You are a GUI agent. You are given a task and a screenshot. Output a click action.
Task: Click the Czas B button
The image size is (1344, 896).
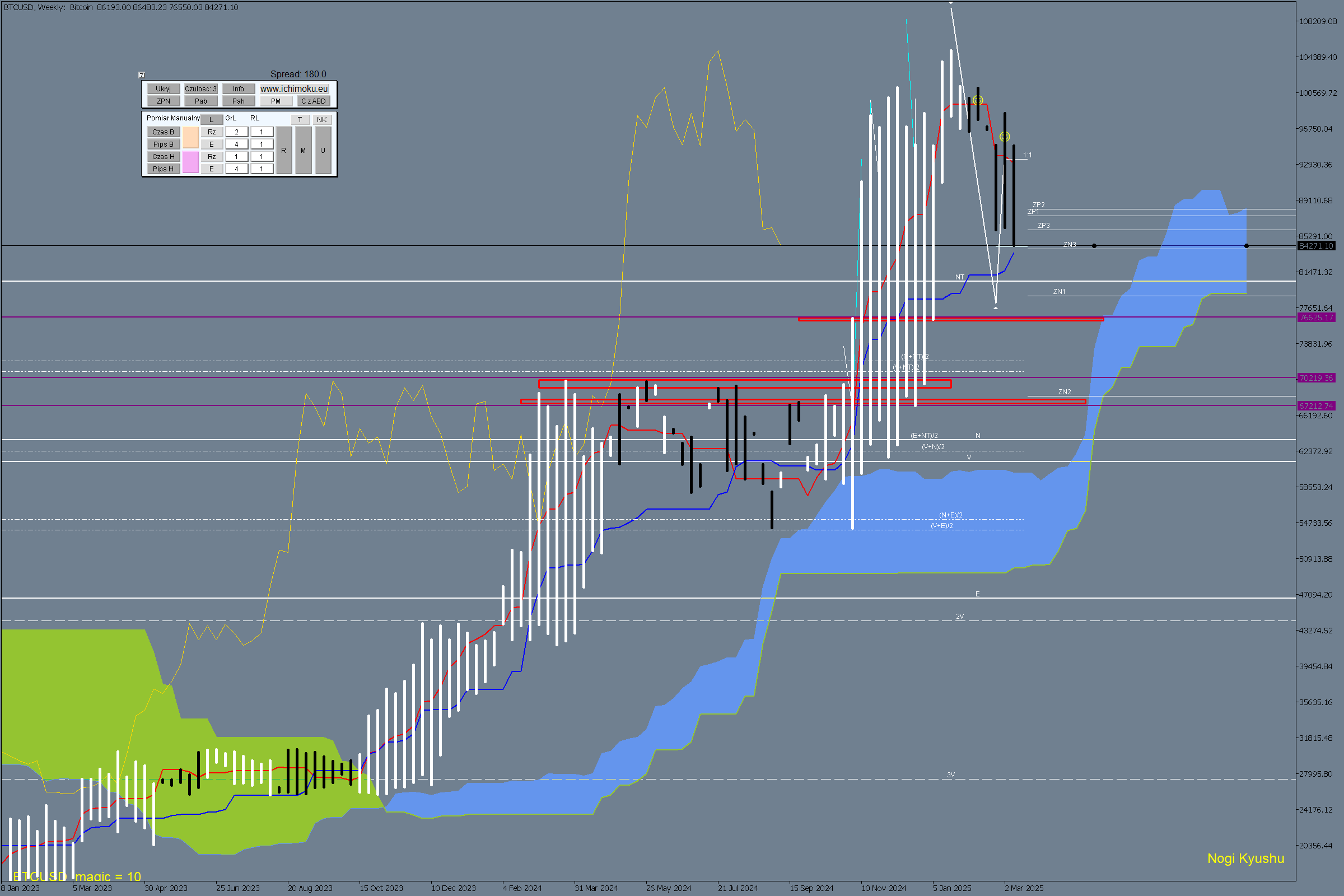point(164,132)
